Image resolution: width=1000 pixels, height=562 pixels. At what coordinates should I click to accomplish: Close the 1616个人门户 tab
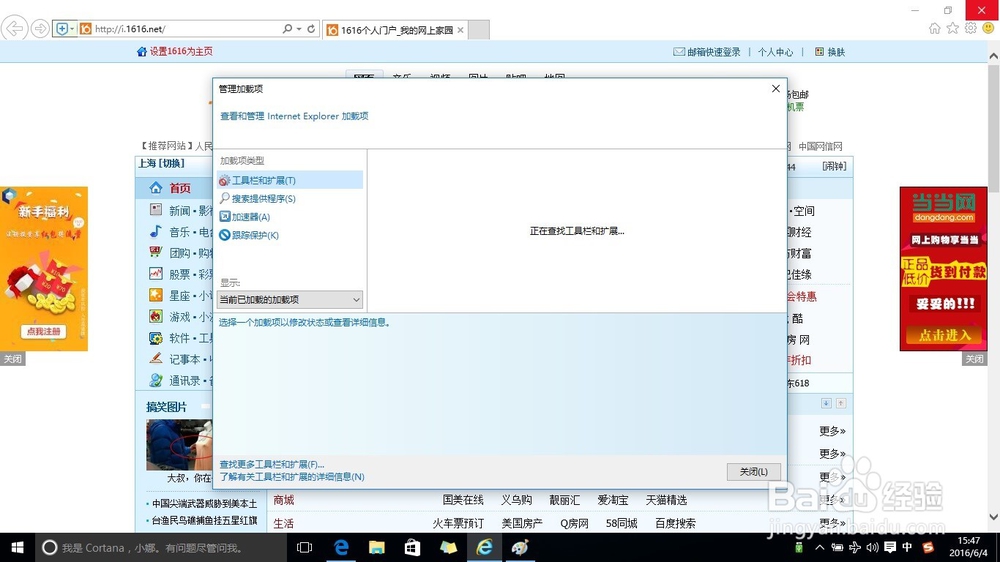pos(460,30)
